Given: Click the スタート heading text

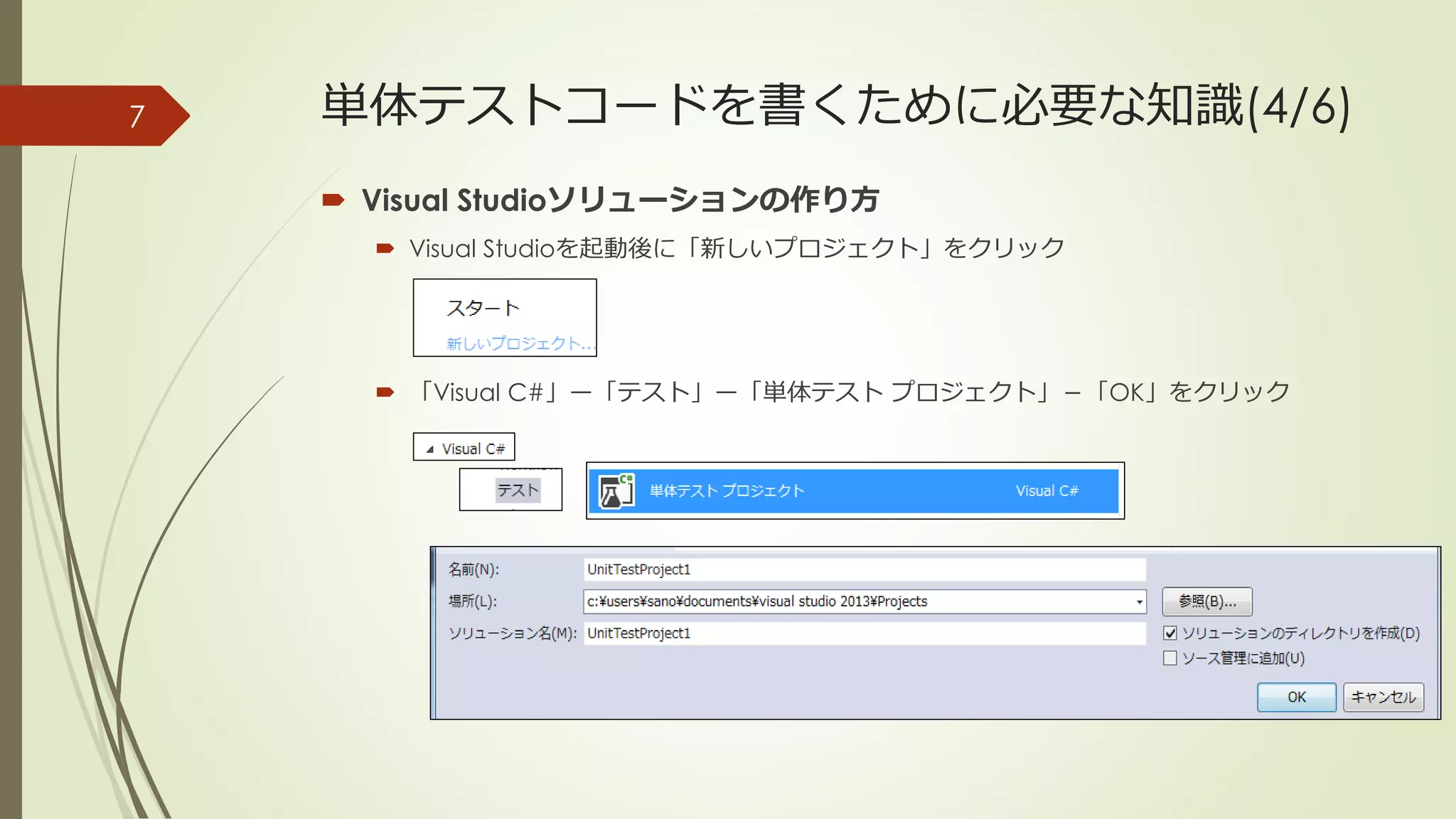Looking at the screenshot, I should click(x=483, y=308).
